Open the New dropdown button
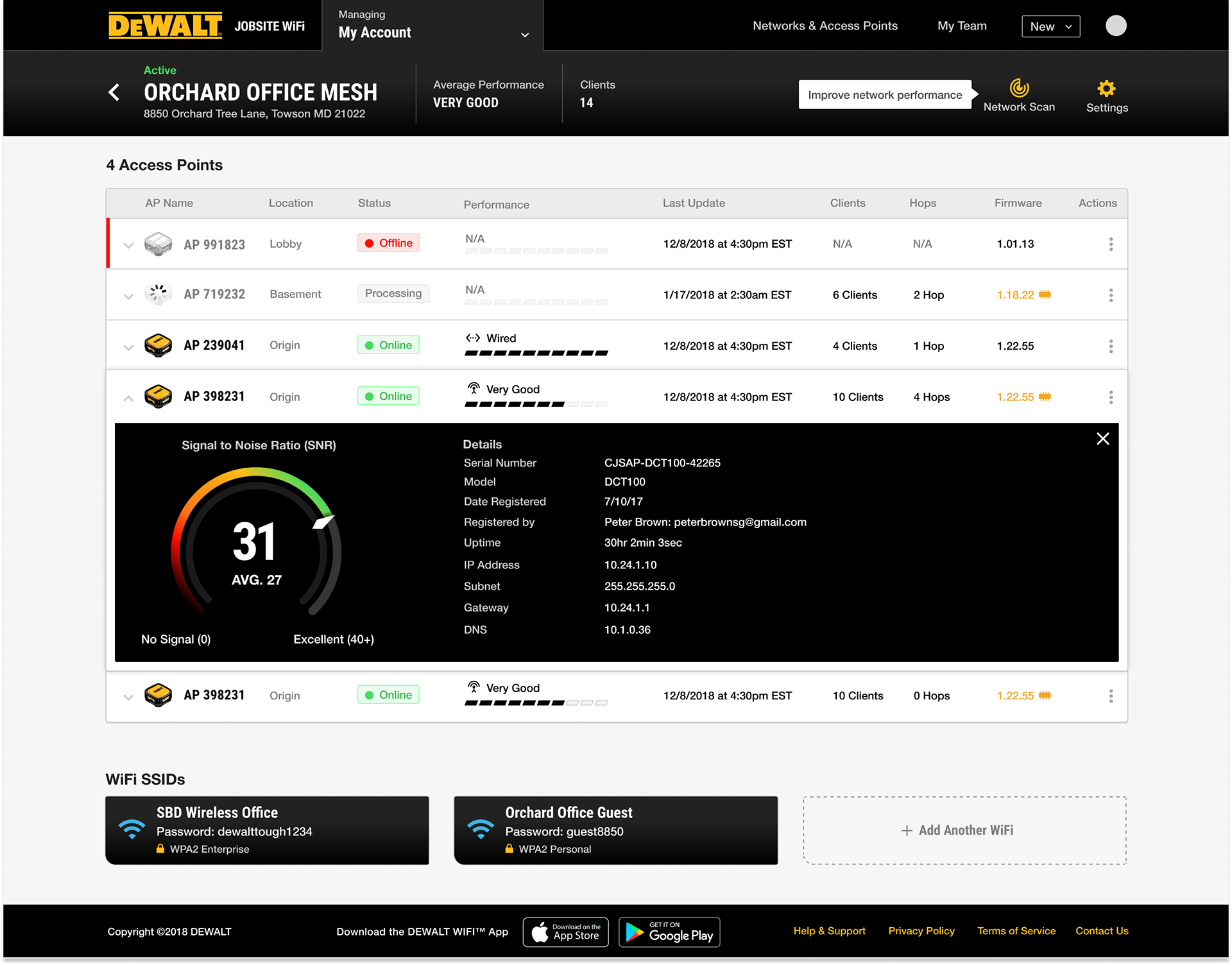1232x965 pixels. tap(1050, 26)
